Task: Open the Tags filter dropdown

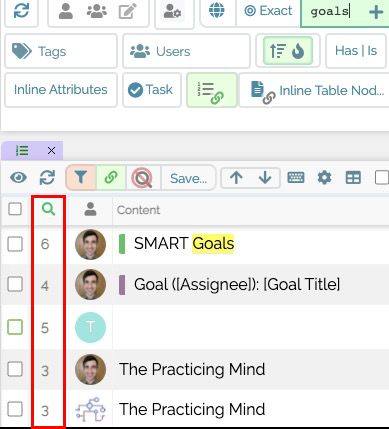Action: pyautogui.click(x=61, y=51)
